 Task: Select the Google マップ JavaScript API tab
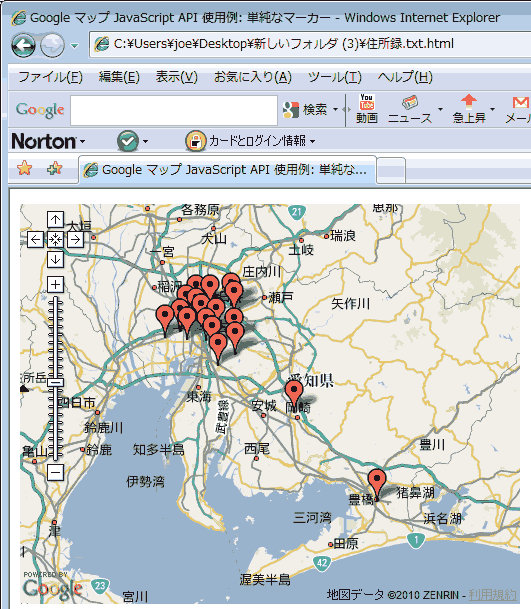pyautogui.click(x=227, y=170)
